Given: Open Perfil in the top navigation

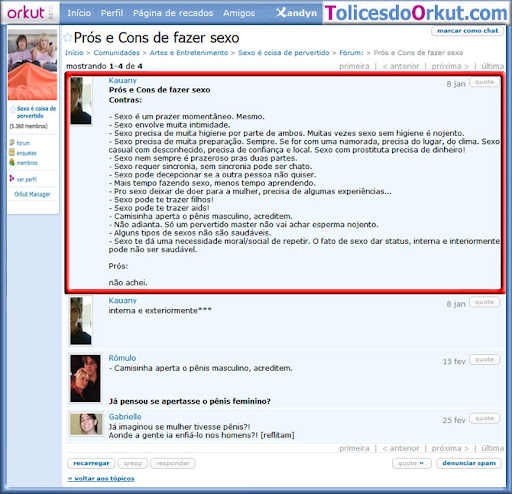Looking at the screenshot, I should pos(112,13).
